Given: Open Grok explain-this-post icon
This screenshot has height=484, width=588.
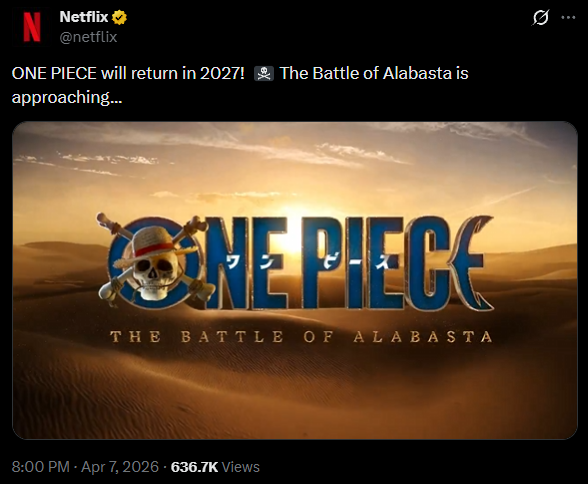Looking at the screenshot, I should pos(540,18).
